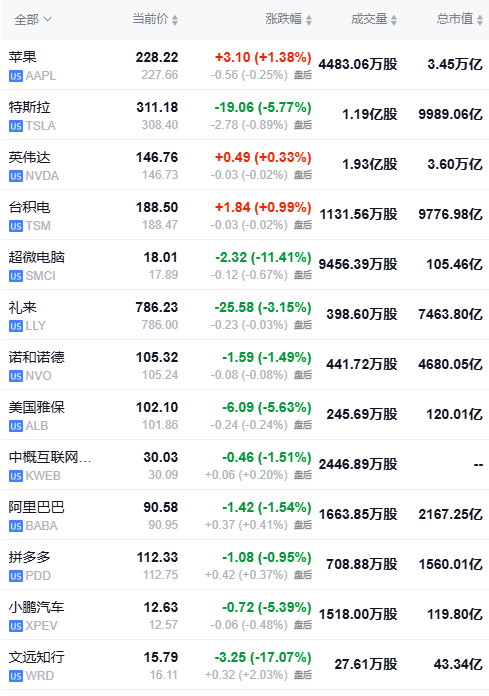Sort by 涨跌幅 column arrows
Image resolution: width=489 pixels, height=696 pixels.
tap(309, 20)
